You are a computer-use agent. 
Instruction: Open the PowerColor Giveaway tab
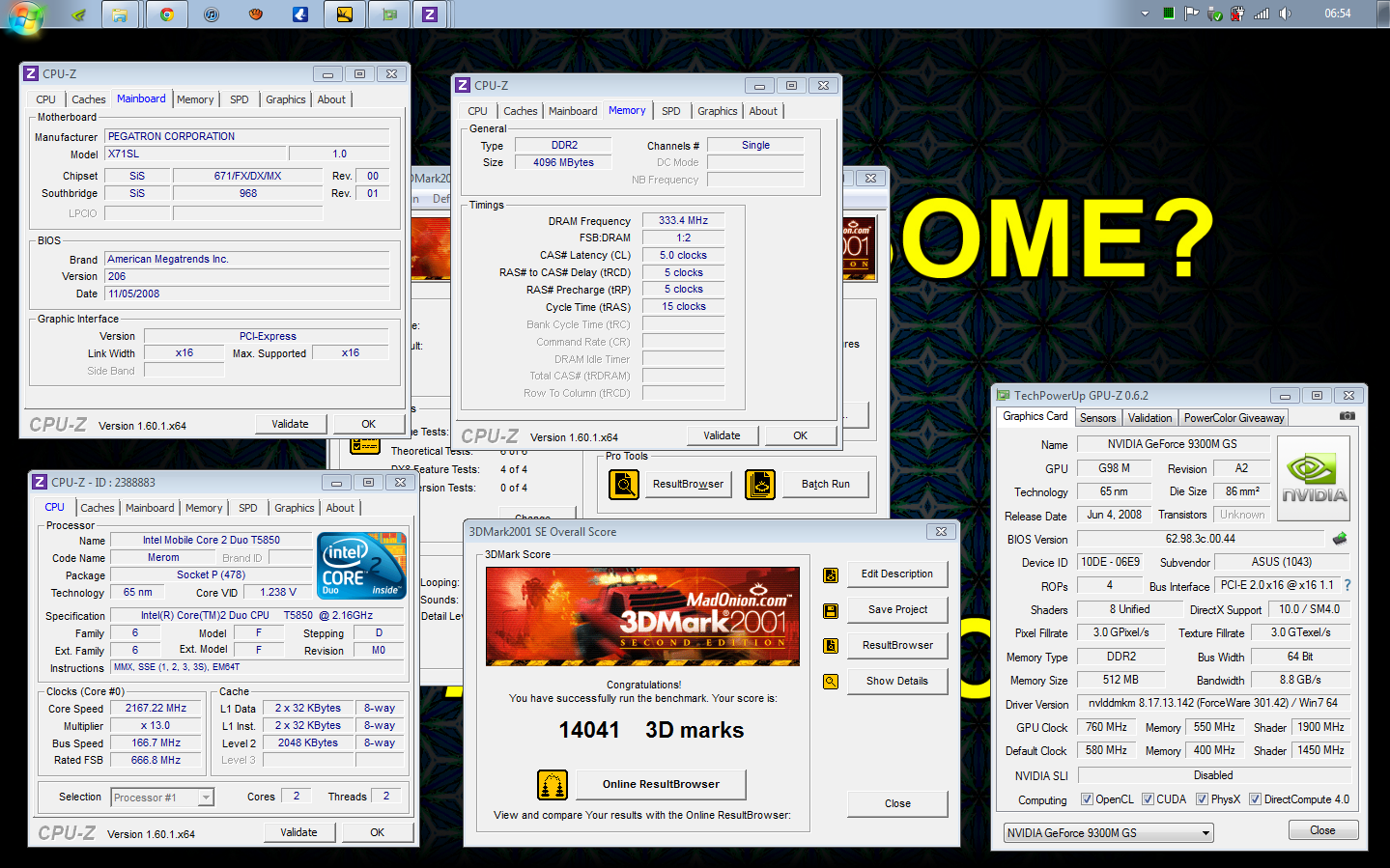click(x=1234, y=418)
